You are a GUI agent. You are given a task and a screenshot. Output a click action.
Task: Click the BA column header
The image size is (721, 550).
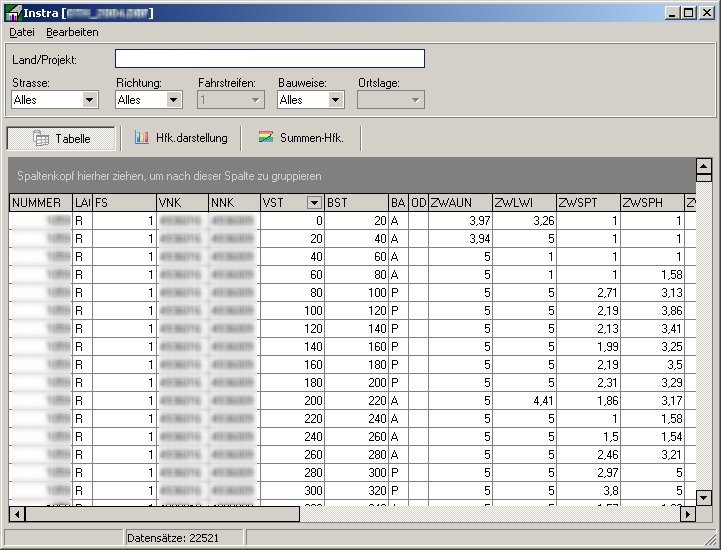tap(399, 203)
